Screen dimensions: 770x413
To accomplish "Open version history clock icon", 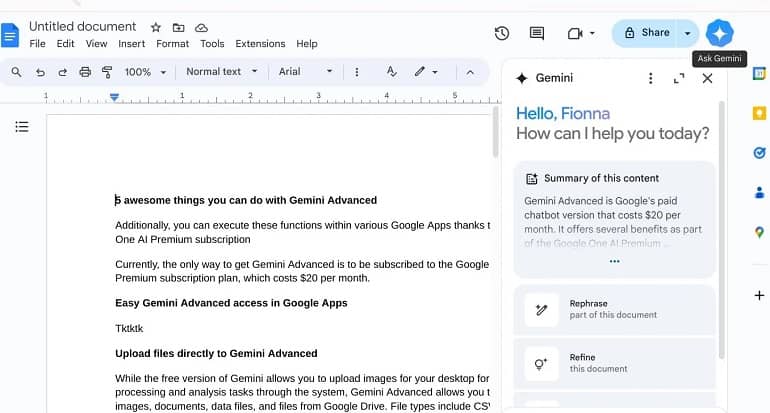I will click(501, 33).
